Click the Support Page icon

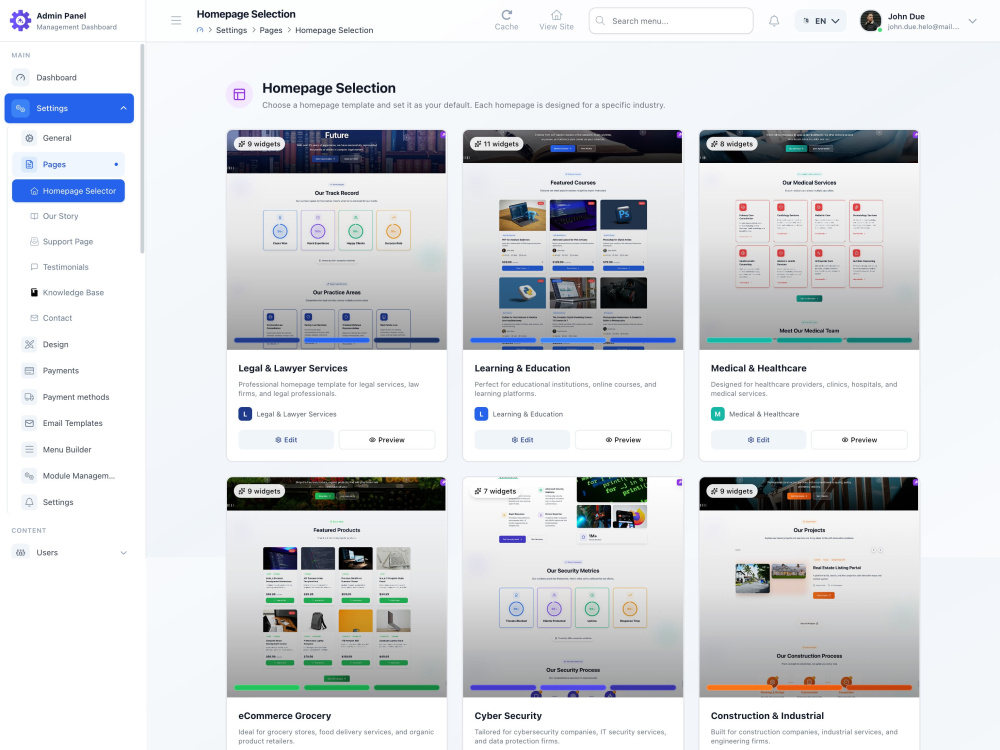(x=34, y=242)
